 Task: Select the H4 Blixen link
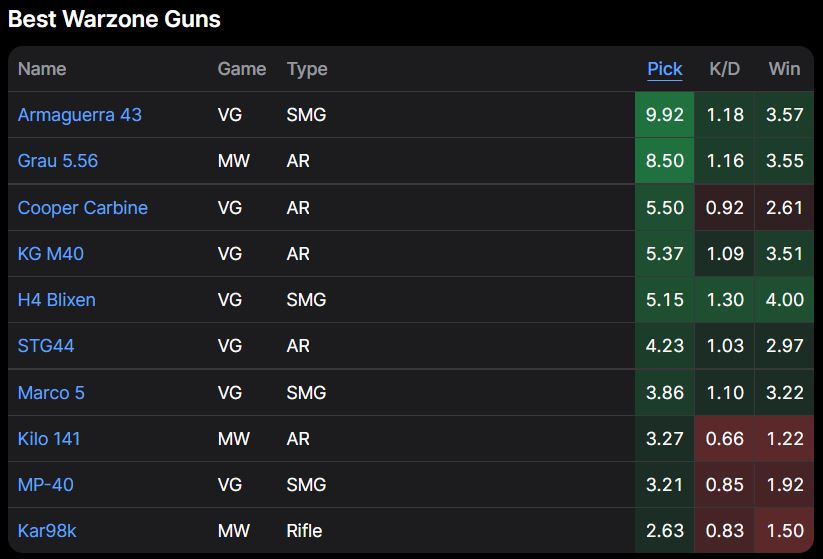tap(56, 300)
